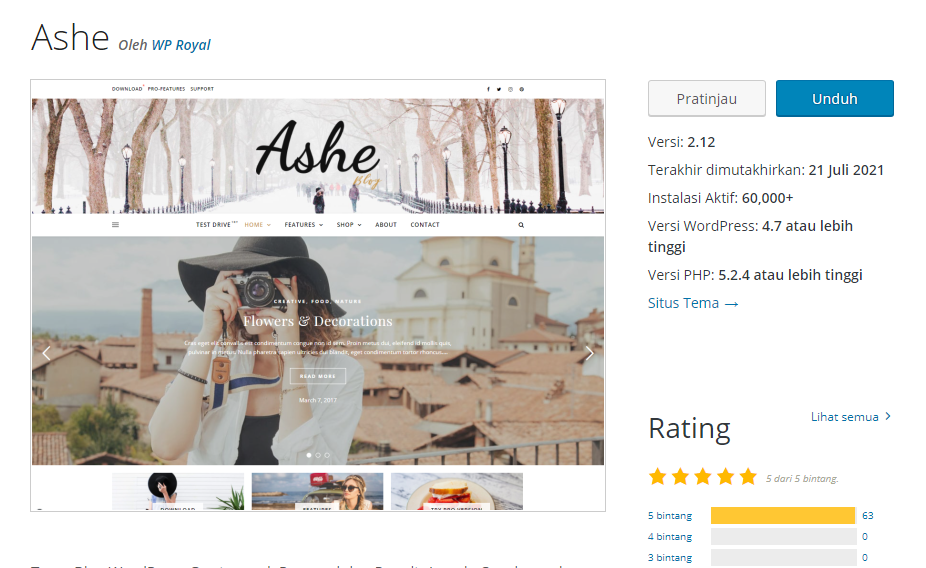Click PRO-FEATURES link in preview top bar
This screenshot has width=926, height=568.
click(x=167, y=89)
